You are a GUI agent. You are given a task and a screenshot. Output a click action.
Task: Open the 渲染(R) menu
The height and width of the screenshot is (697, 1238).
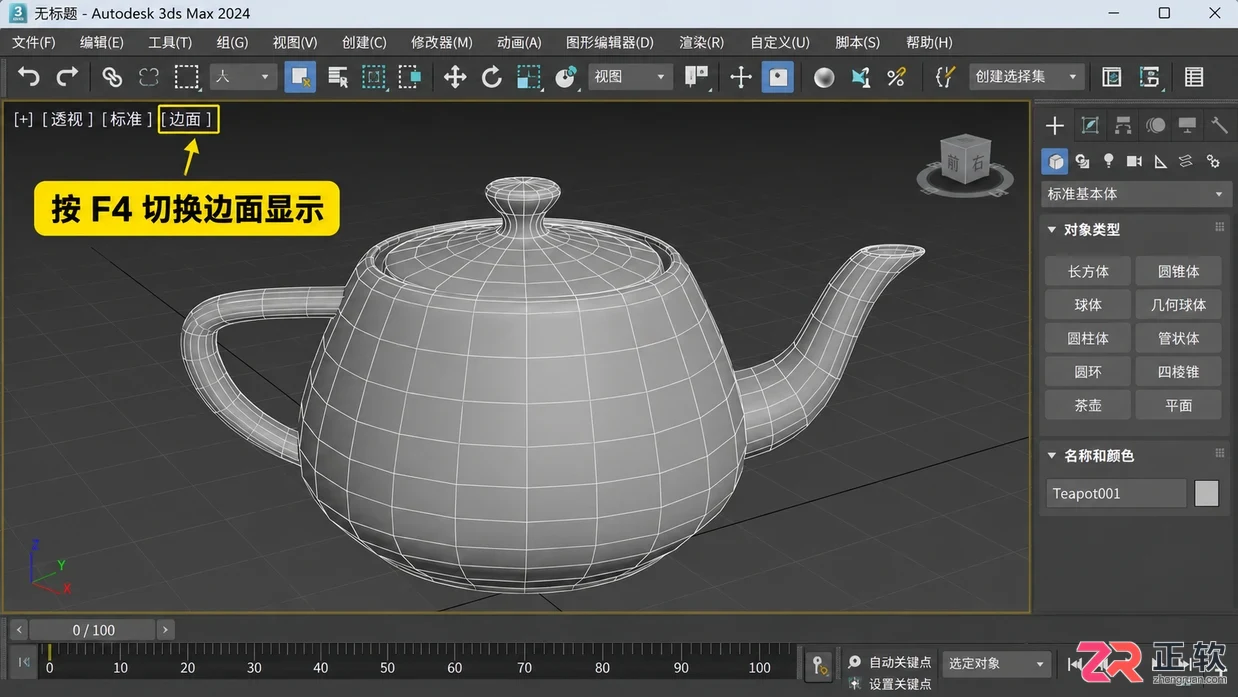click(x=701, y=42)
